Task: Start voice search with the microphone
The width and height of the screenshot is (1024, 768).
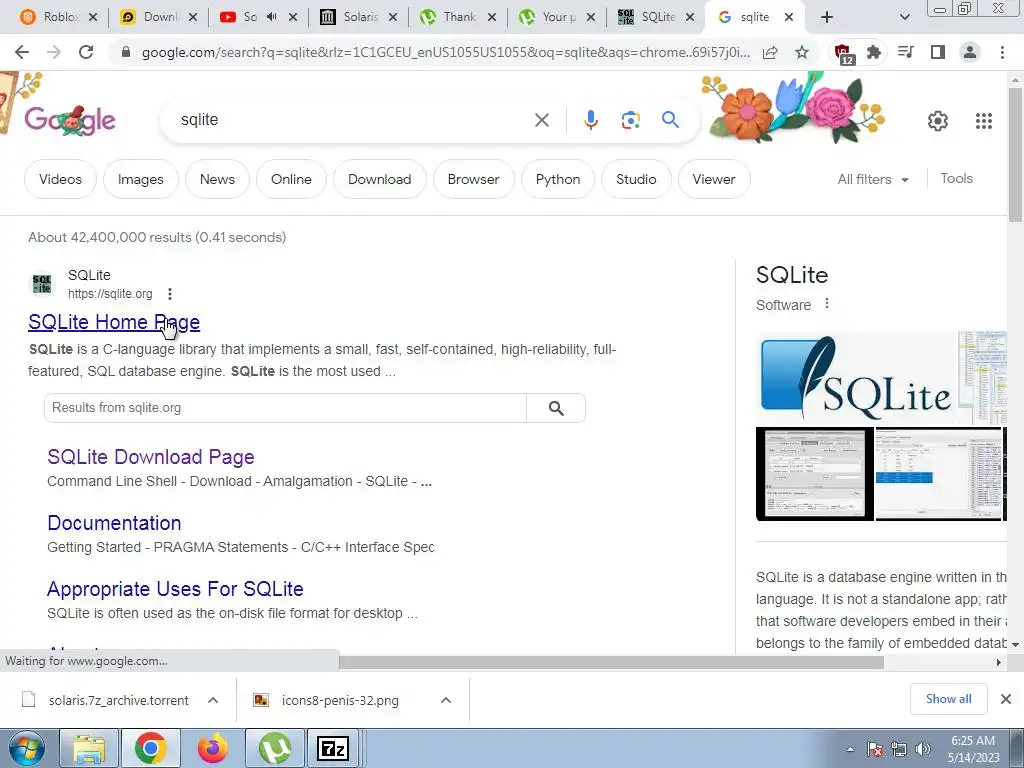Action: [x=590, y=120]
